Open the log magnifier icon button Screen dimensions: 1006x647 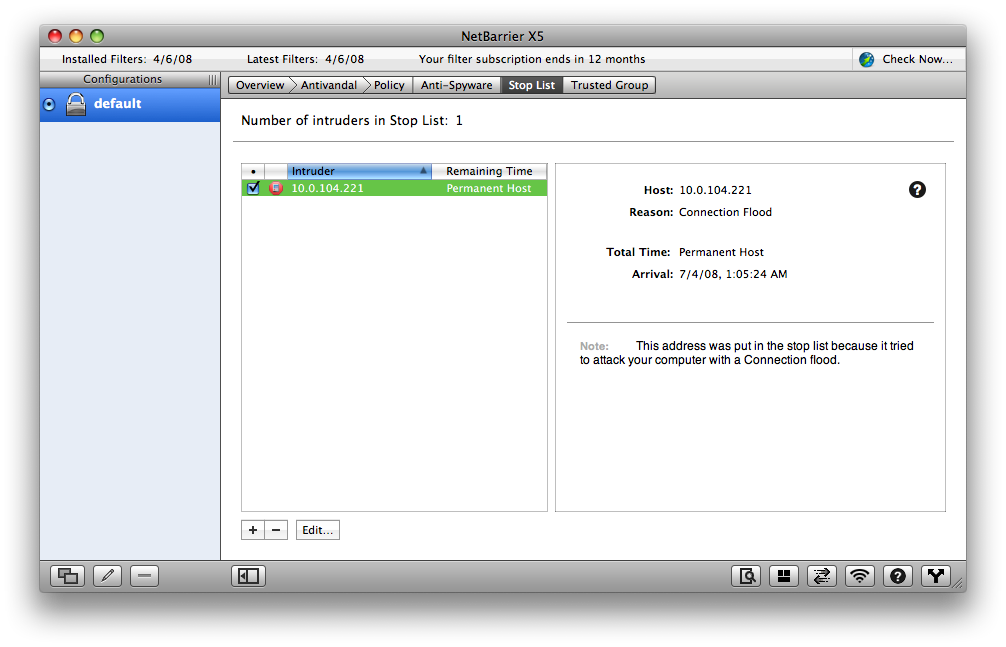tap(746, 576)
